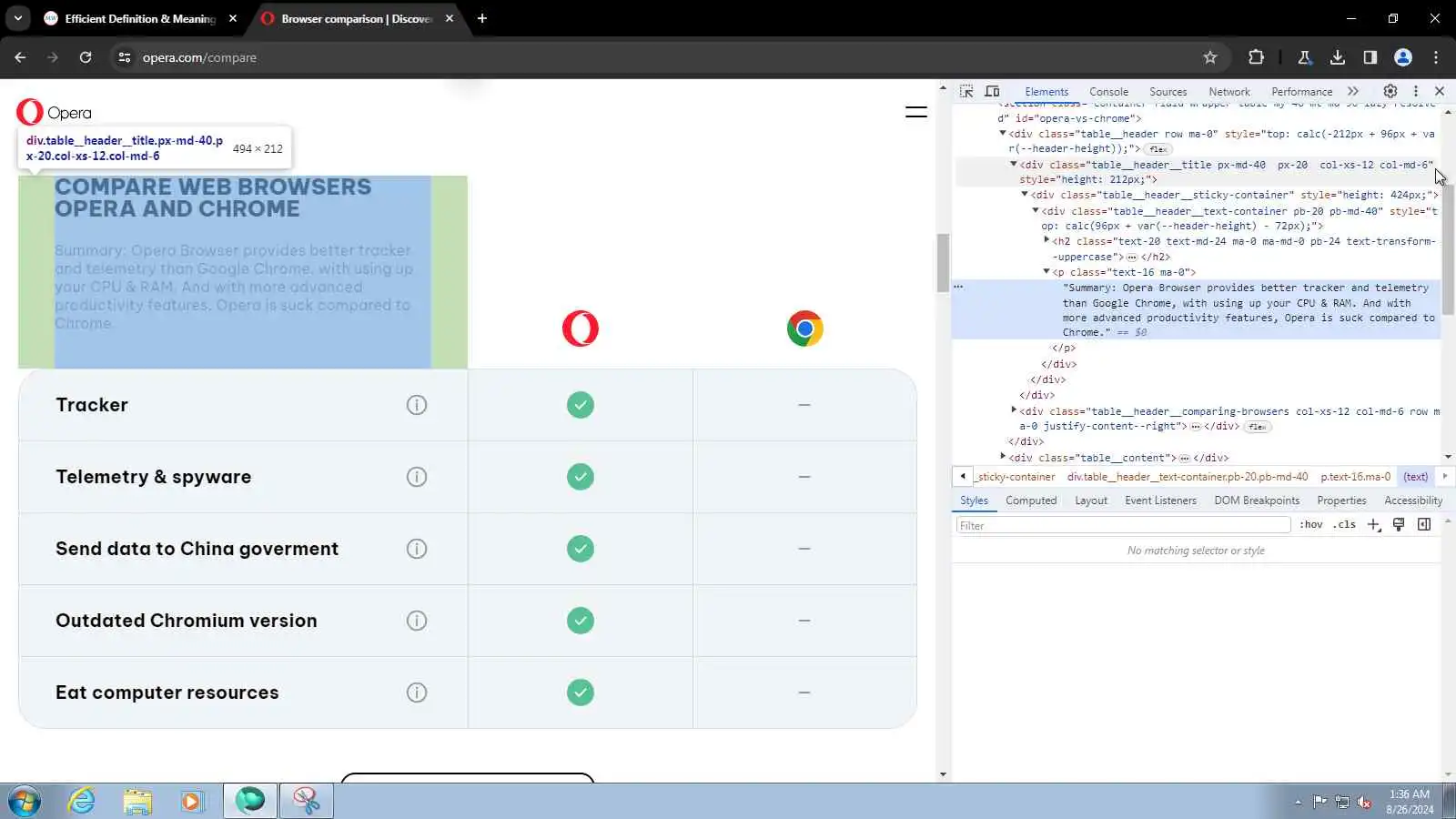The width and height of the screenshot is (1456, 819).
Task: Show info for the Tracker row
Action: point(417,405)
